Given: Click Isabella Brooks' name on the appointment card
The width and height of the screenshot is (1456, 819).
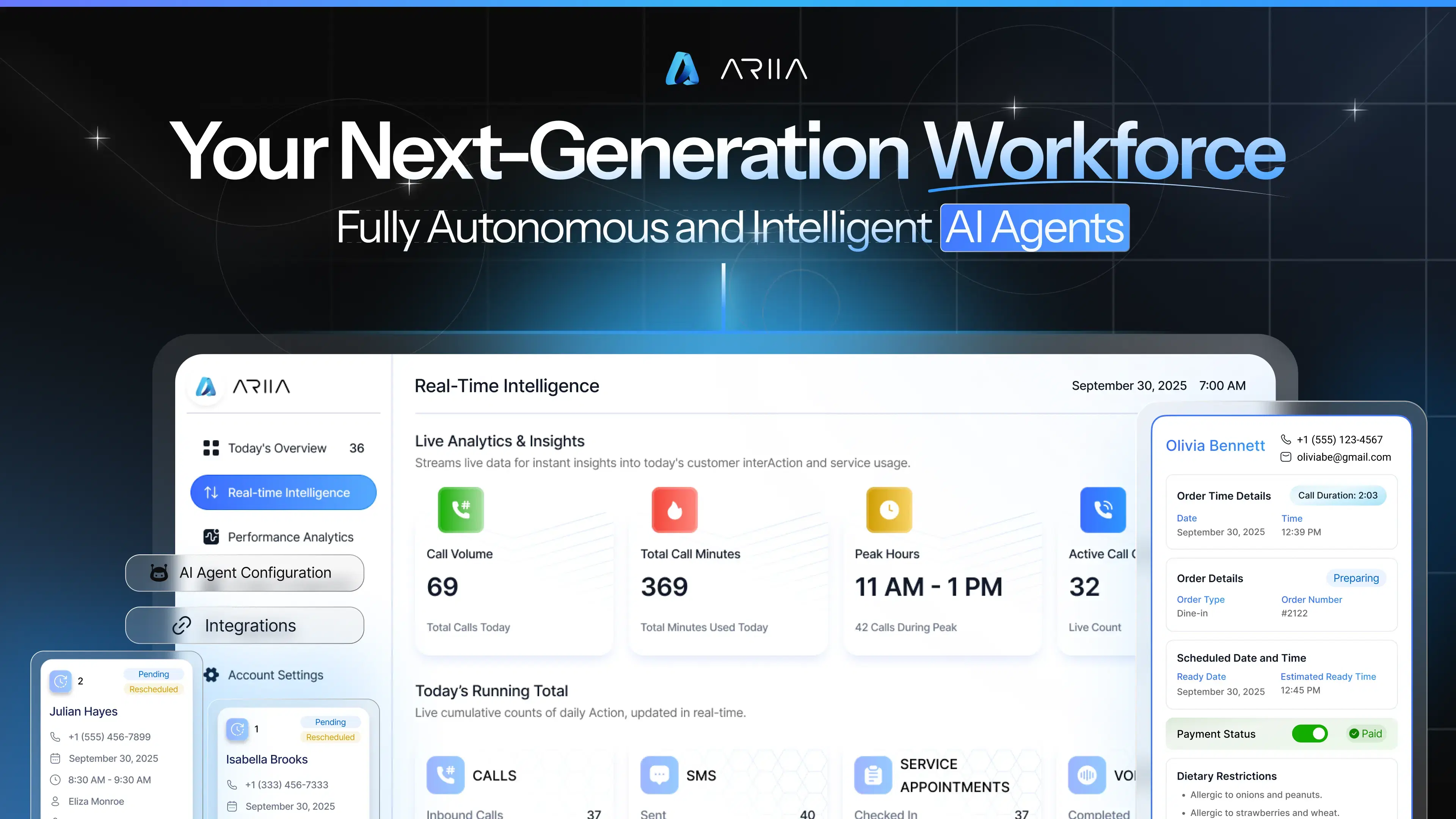Looking at the screenshot, I should [x=267, y=759].
